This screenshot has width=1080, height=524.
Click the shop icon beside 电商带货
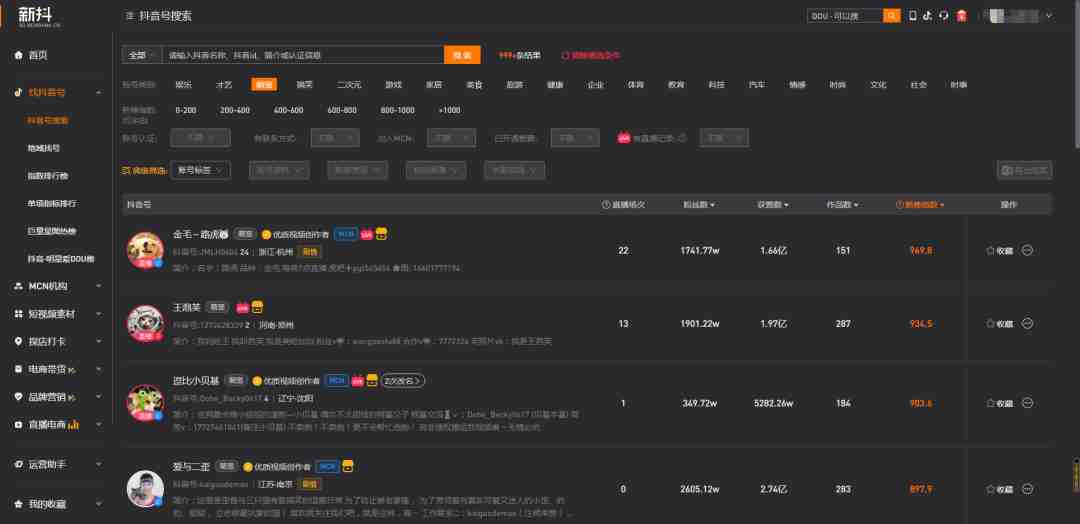coord(19,369)
